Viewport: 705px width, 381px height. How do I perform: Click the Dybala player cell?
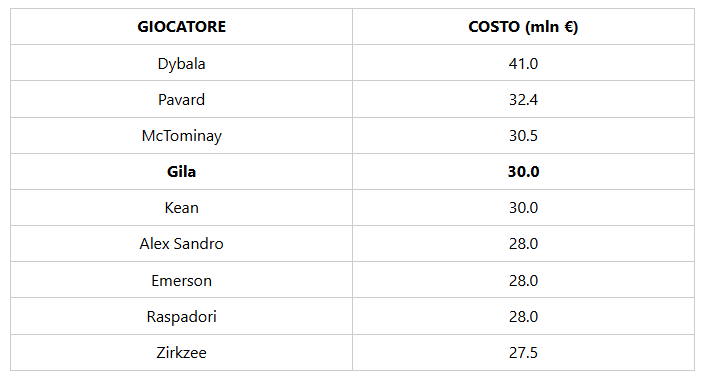point(181,63)
